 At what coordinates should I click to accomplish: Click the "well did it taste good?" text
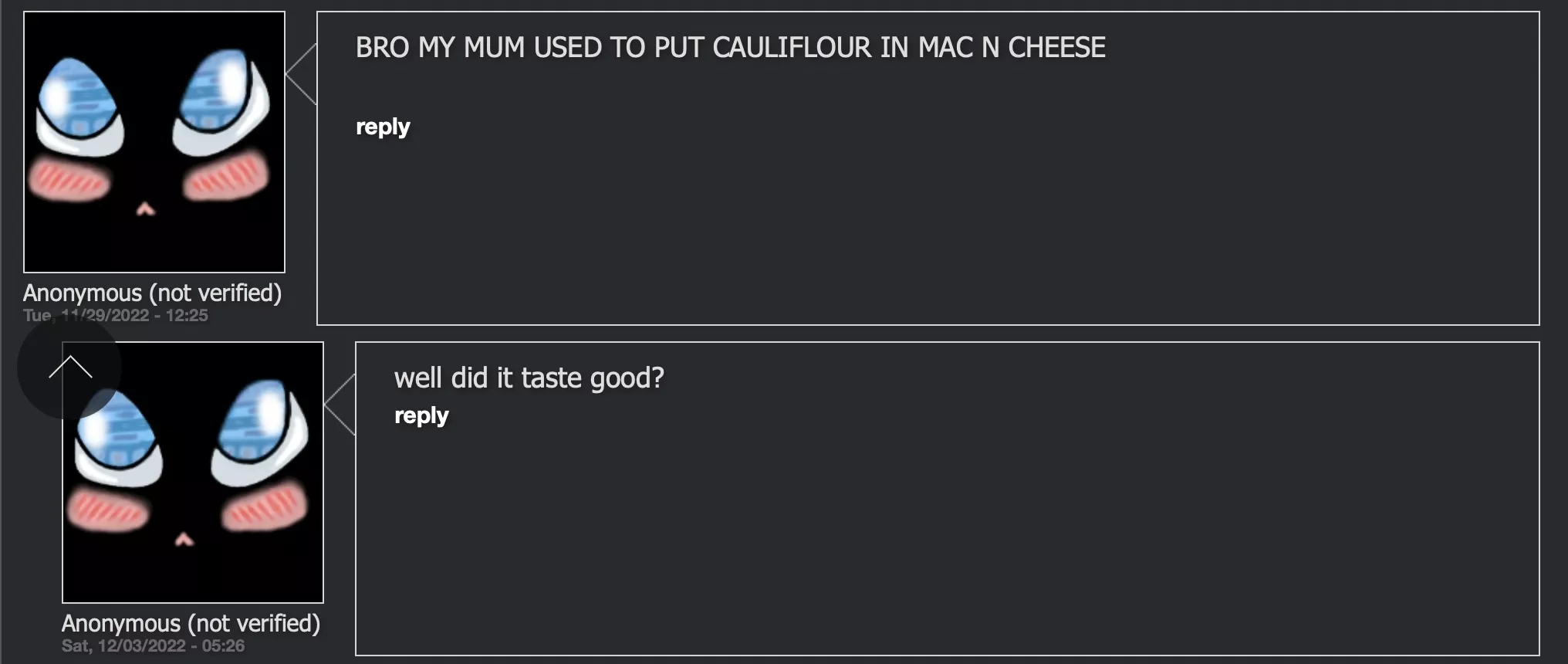click(529, 378)
